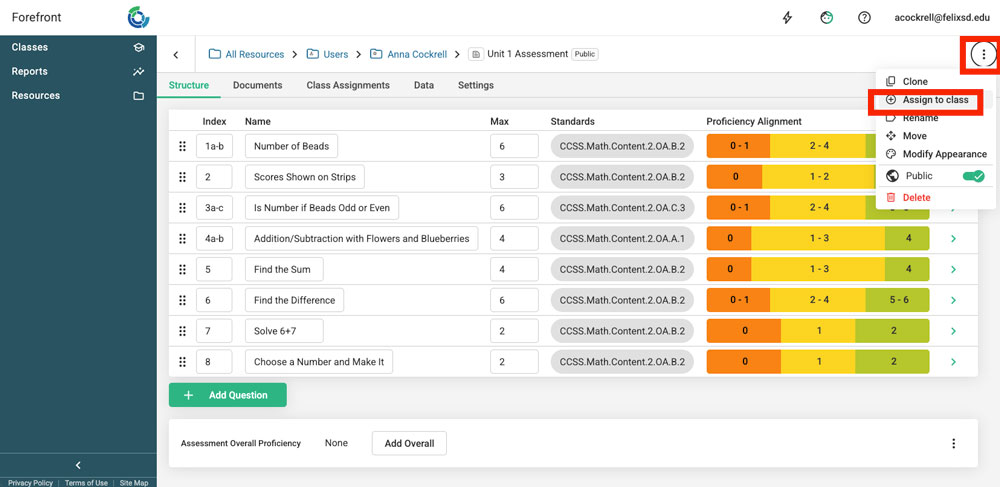Open the help question mark icon
Screen dimensions: 1000x487
[864, 18]
